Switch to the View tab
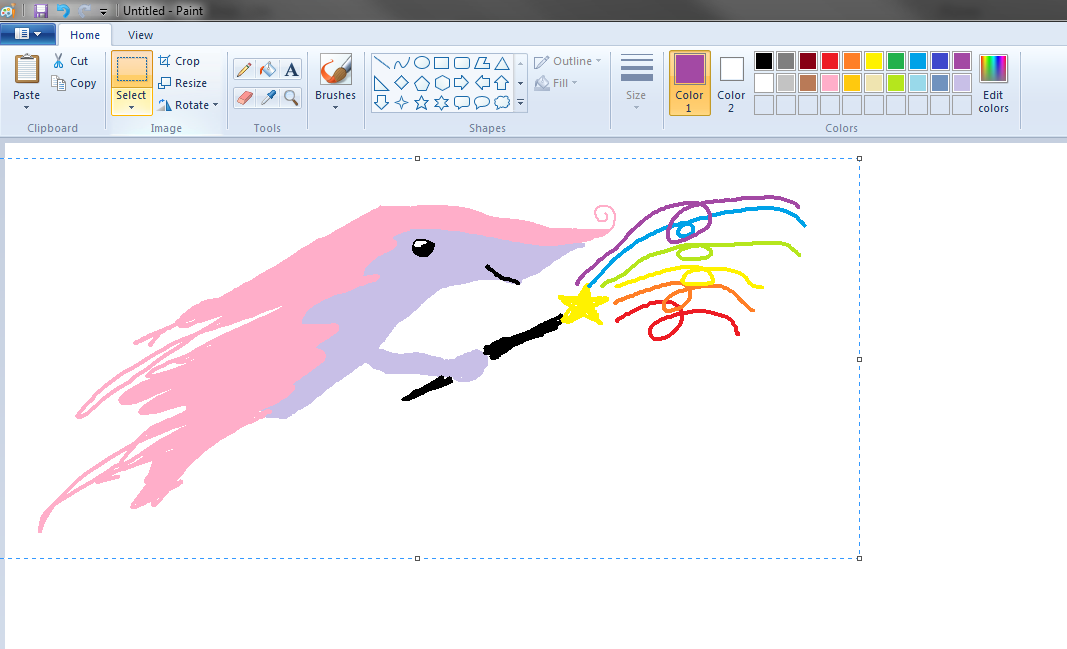This screenshot has height=649, width=1067. (140, 35)
